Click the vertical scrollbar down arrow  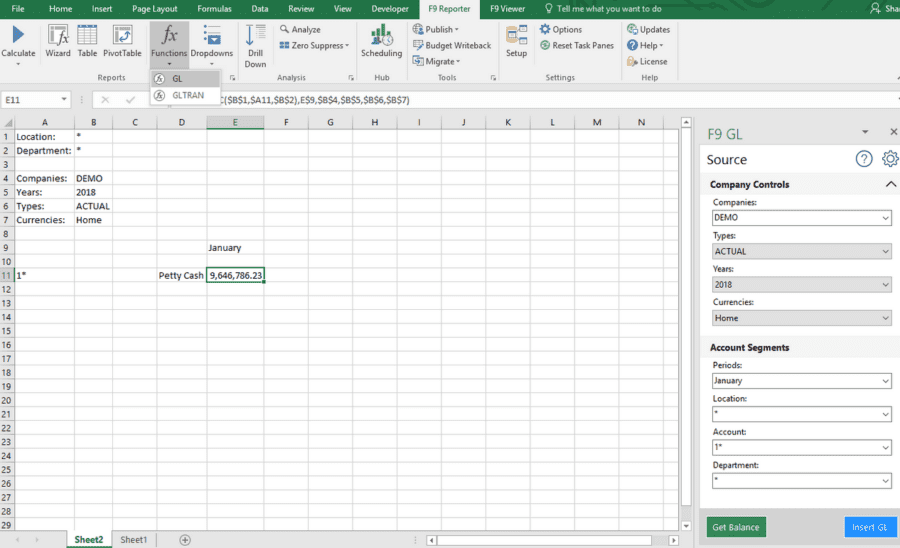click(x=686, y=526)
